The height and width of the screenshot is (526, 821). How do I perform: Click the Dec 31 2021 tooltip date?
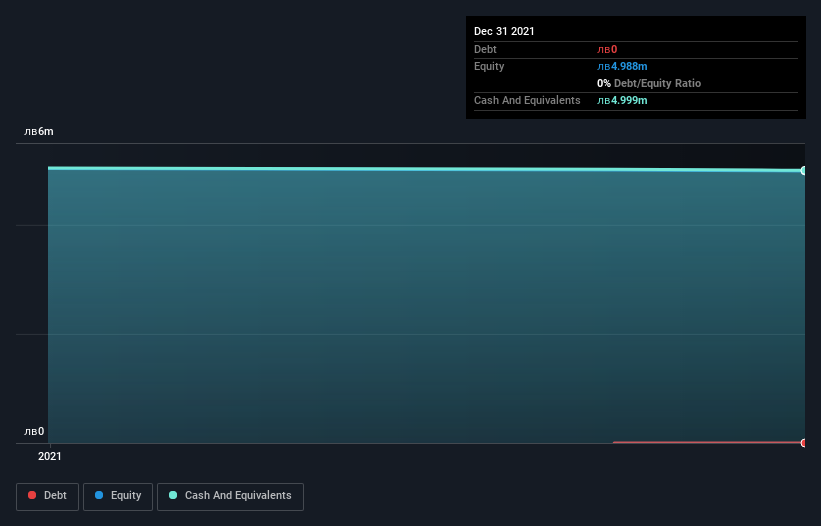(x=504, y=31)
